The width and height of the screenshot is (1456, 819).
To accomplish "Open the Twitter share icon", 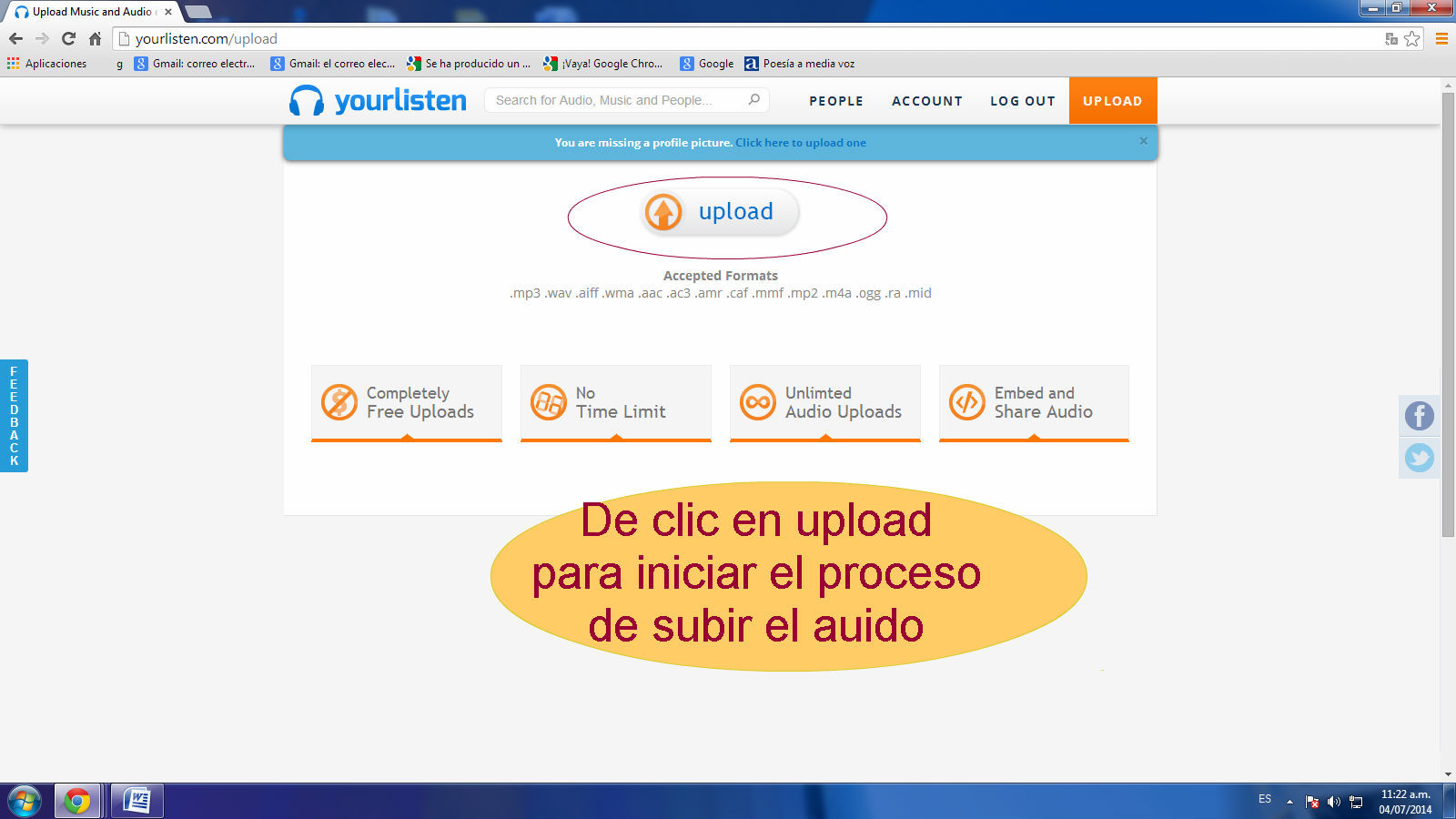I will 1419,458.
